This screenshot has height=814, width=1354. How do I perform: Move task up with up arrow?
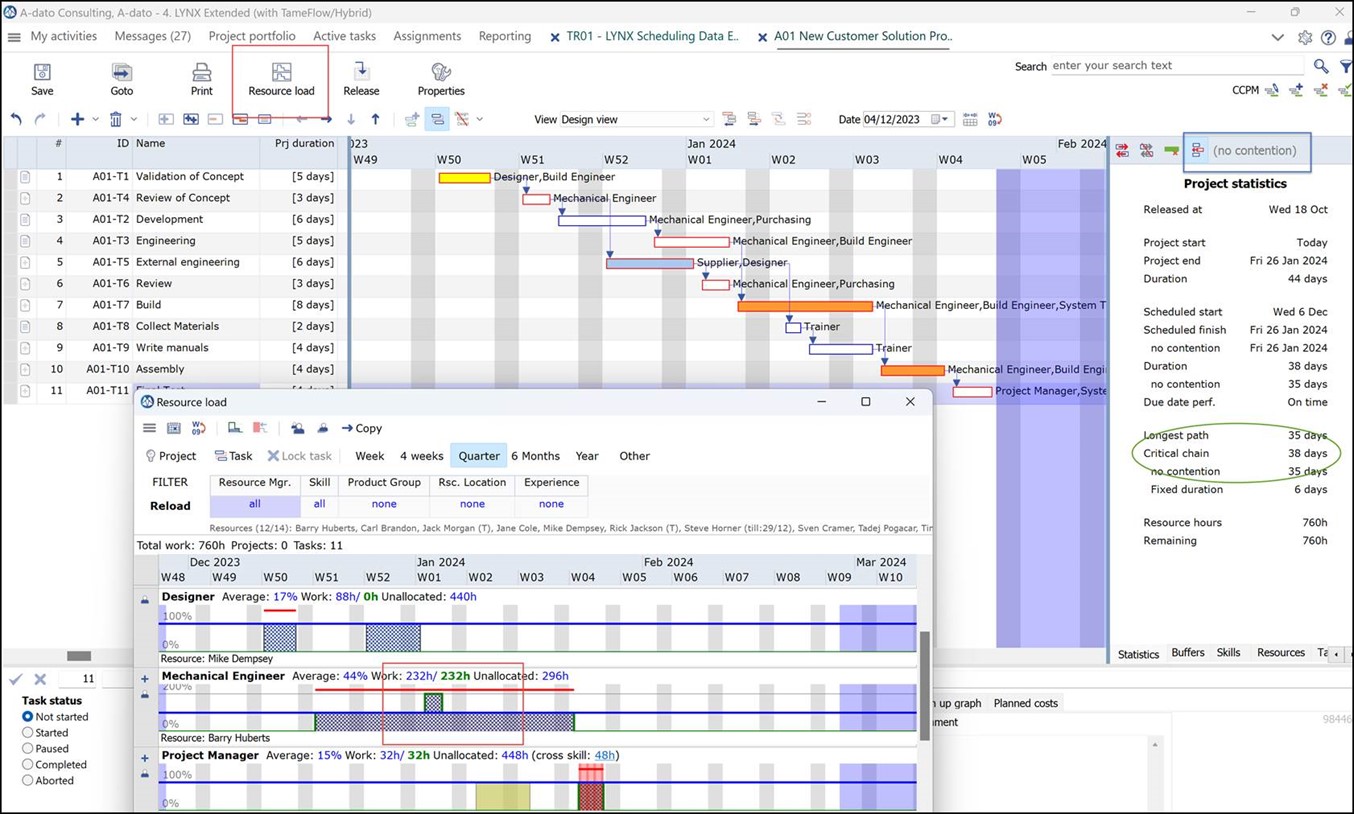[x=375, y=119]
